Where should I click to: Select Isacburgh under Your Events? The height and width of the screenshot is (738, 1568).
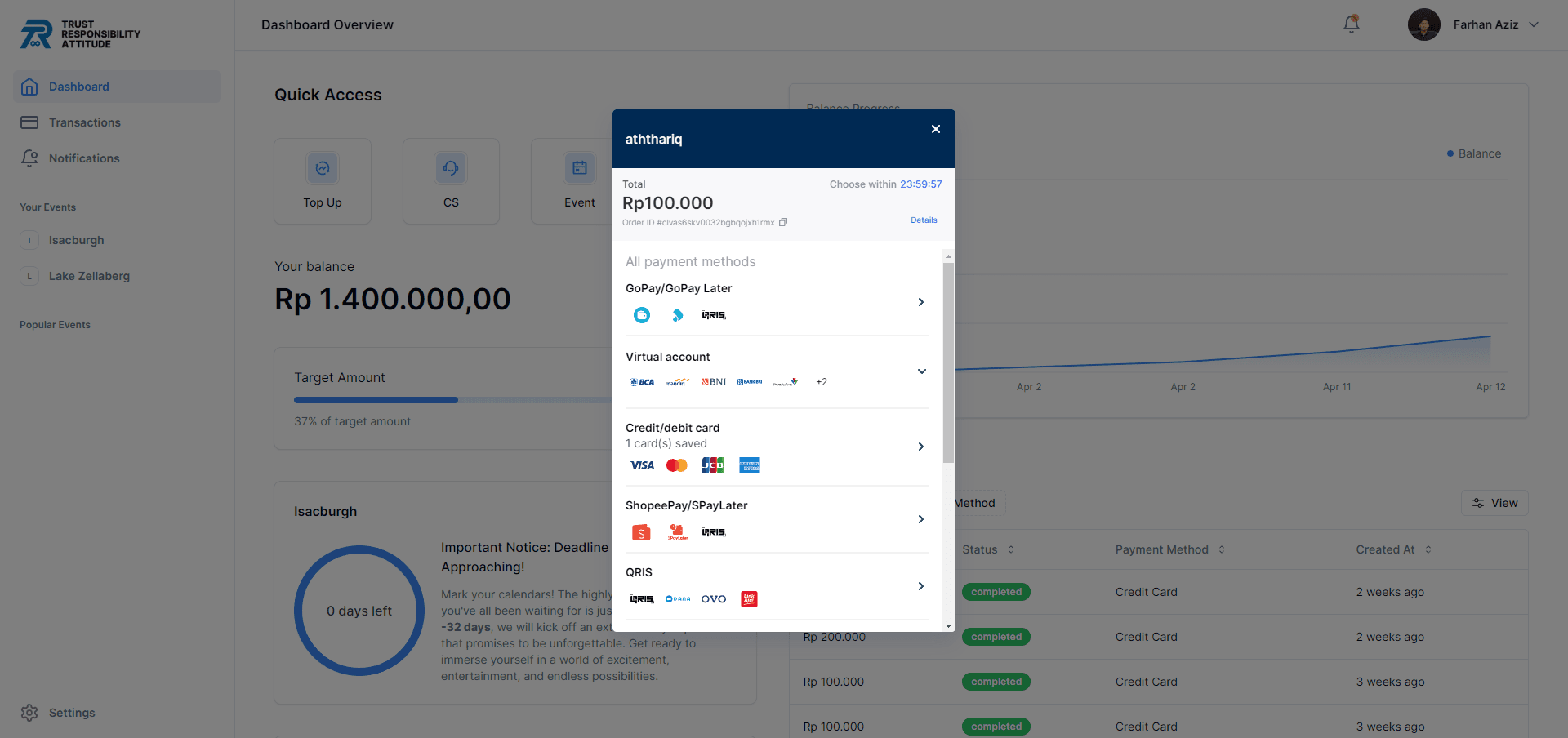coord(75,239)
